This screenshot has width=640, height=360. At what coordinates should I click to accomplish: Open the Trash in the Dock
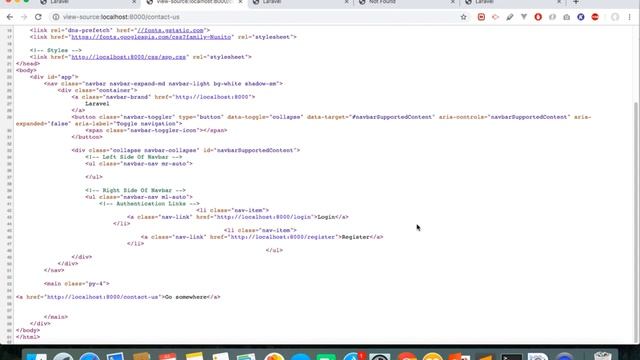pos(602,356)
